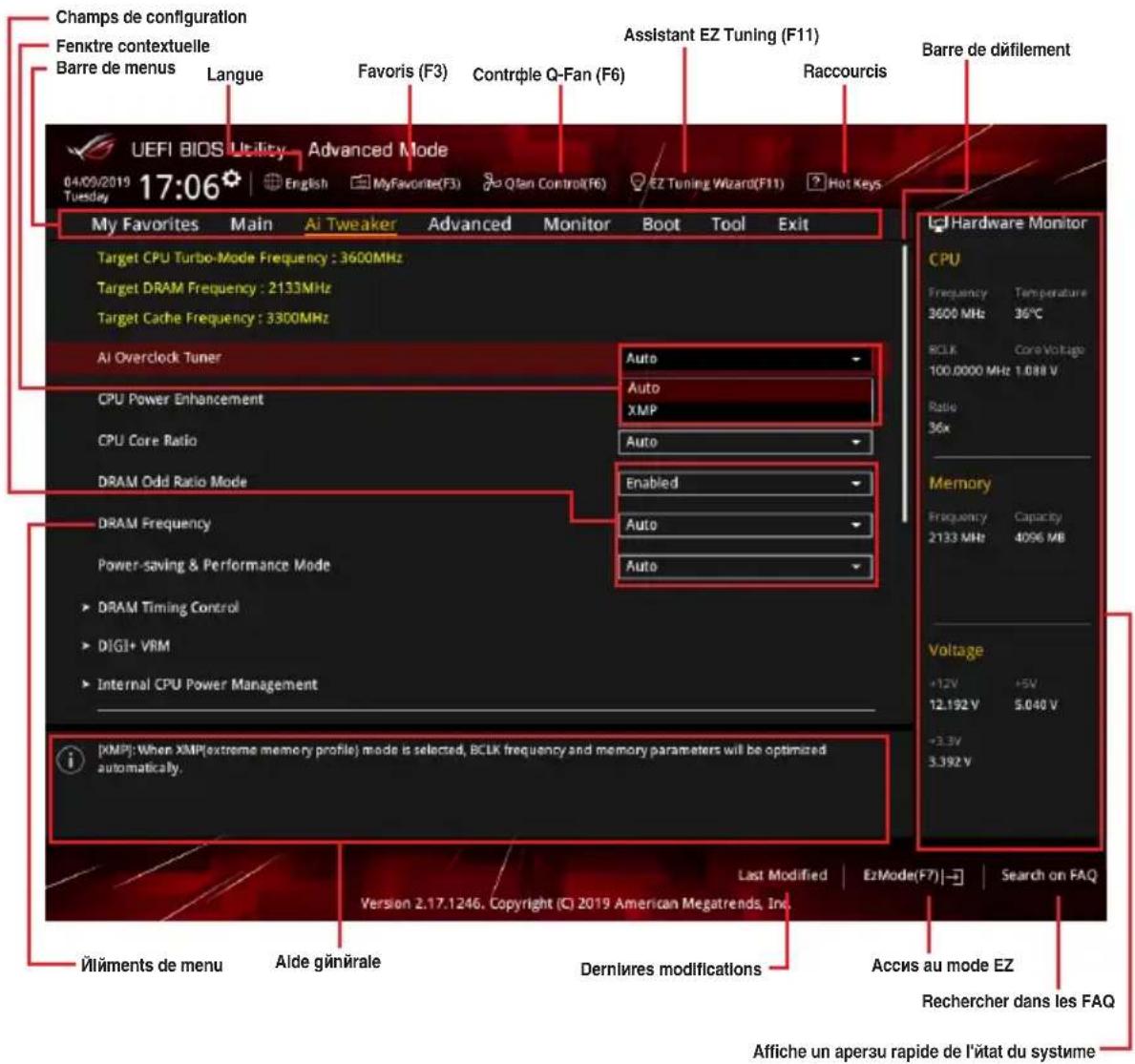Open Power-saving & Performance Mode dropdown
1135x1064 pixels.
[x=746, y=567]
